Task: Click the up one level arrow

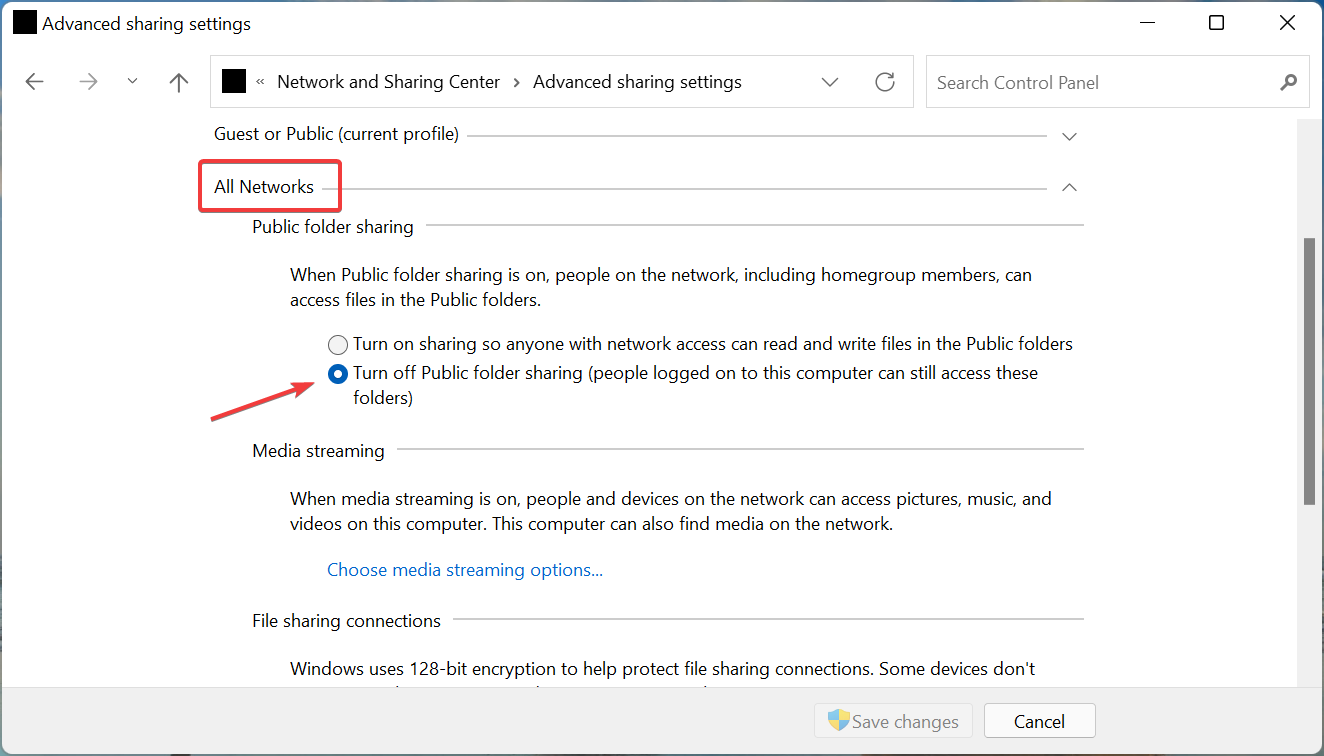Action: point(178,81)
